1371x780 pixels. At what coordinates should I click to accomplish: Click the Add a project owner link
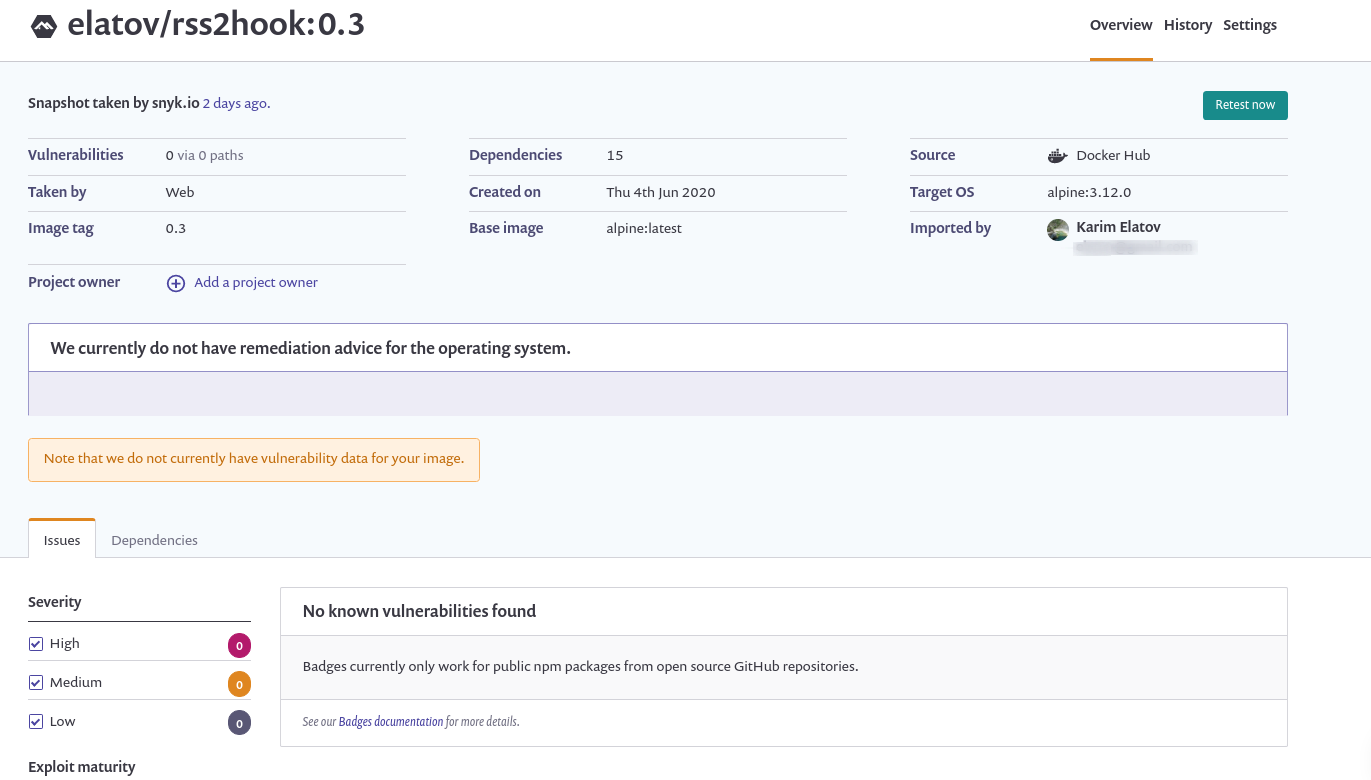click(x=256, y=282)
